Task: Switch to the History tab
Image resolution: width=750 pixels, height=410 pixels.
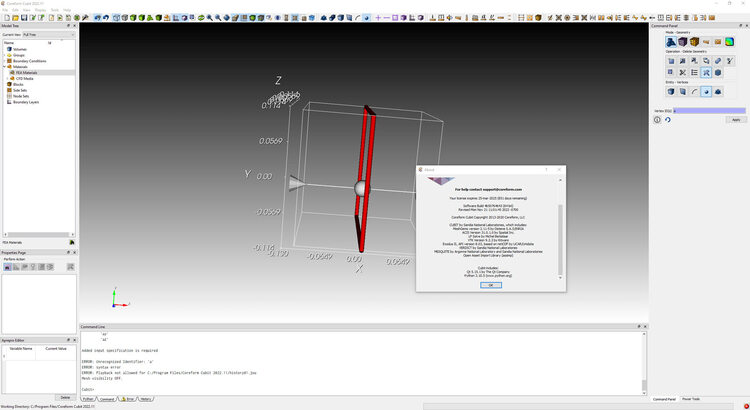Action: point(145,399)
